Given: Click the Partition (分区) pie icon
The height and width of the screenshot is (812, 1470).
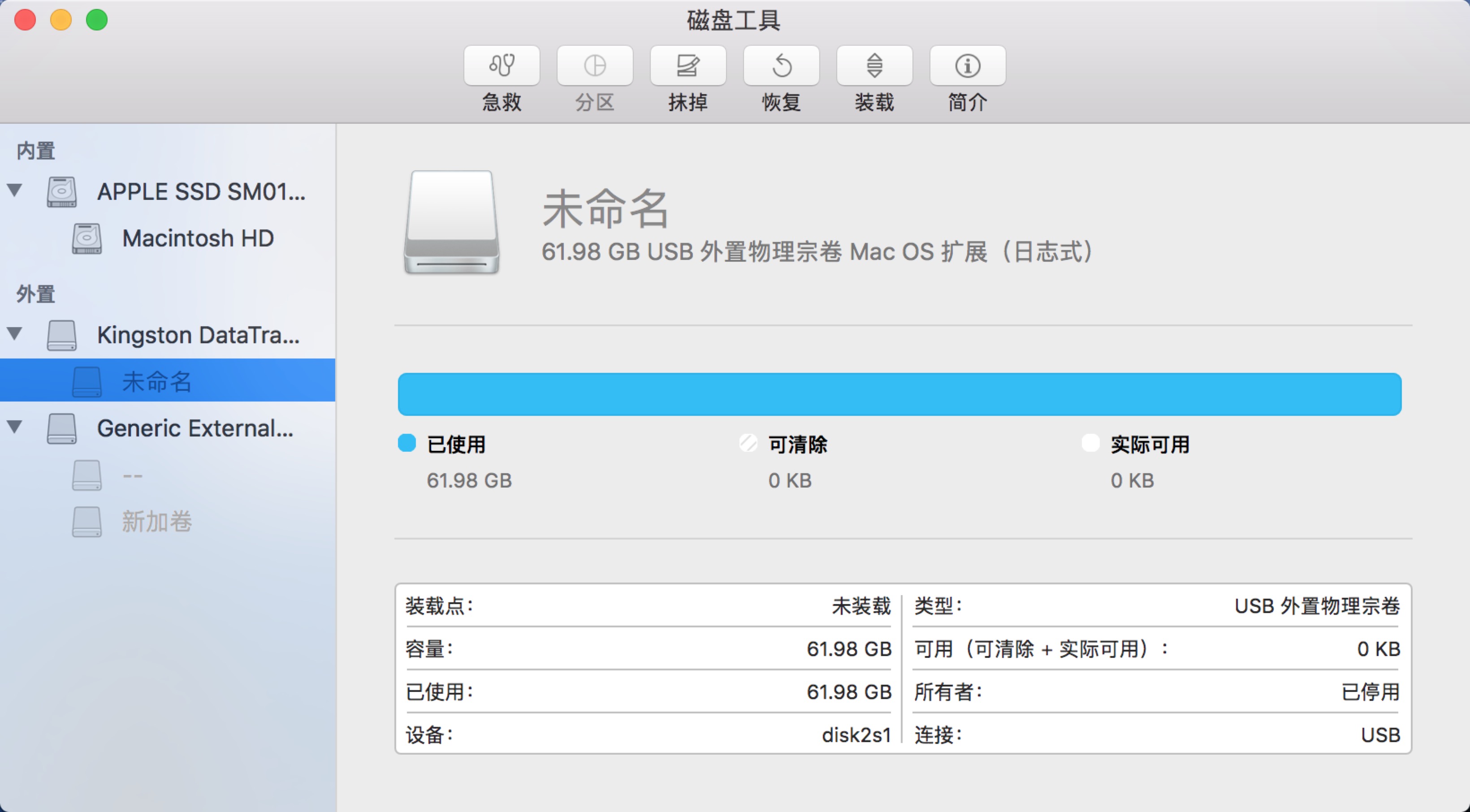Looking at the screenshot, I should pos(595,65).
